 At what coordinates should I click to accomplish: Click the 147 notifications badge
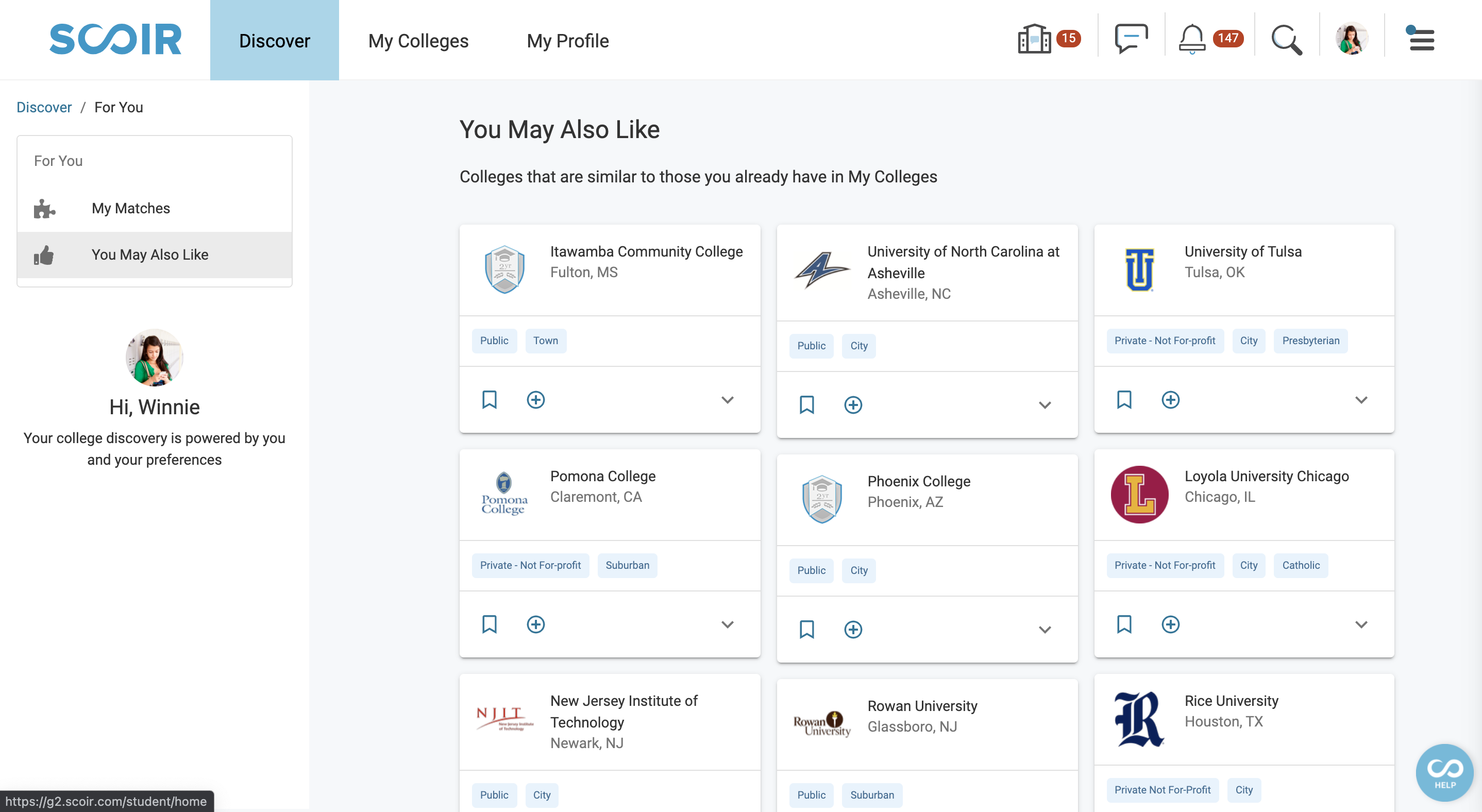[1228, 38]
